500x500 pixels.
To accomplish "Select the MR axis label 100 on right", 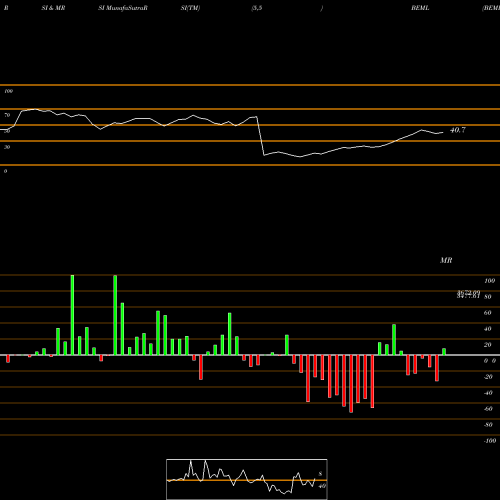I will point(489,281).
